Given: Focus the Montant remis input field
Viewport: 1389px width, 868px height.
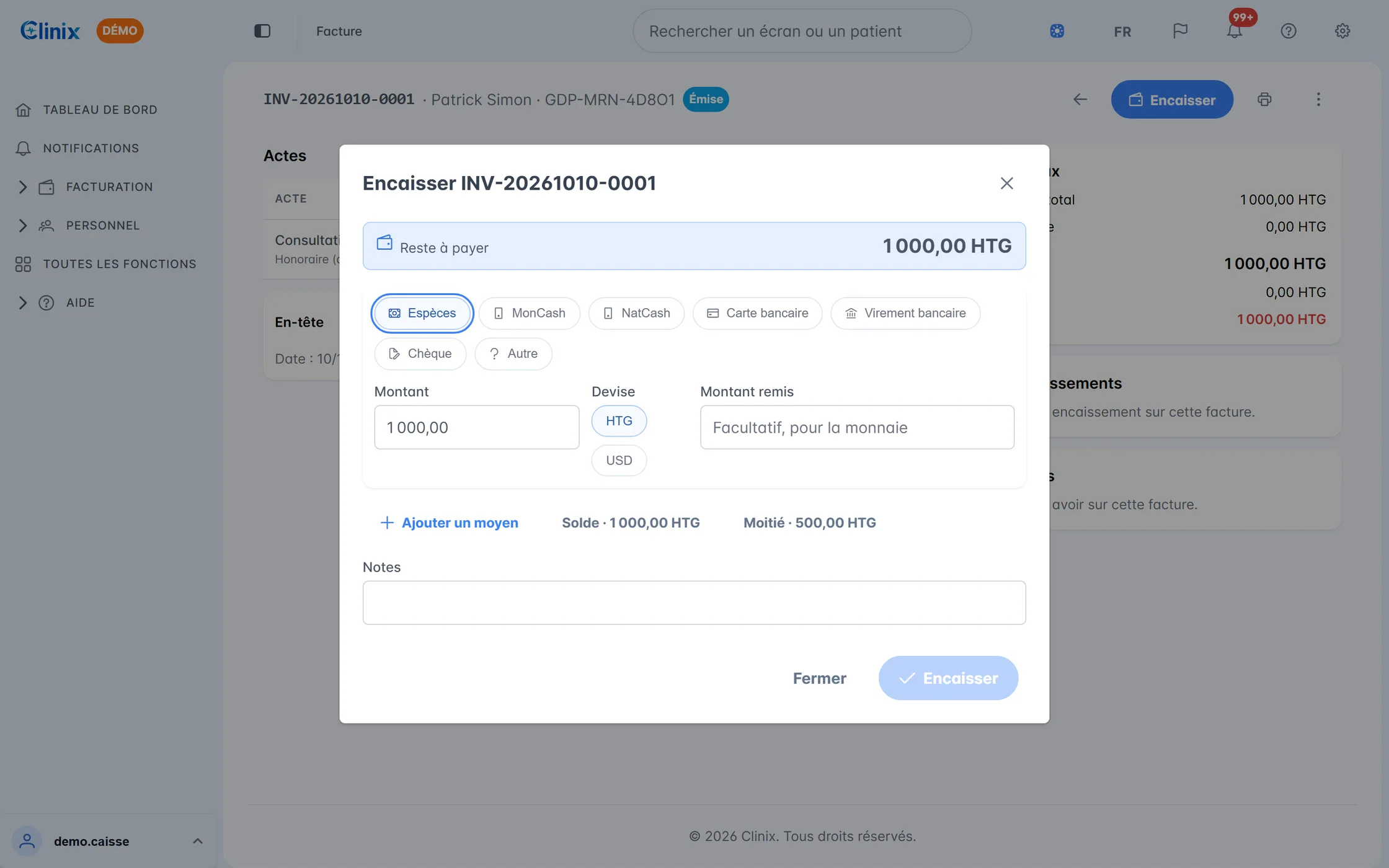Looking at the screenshot, I should point(857,427).
